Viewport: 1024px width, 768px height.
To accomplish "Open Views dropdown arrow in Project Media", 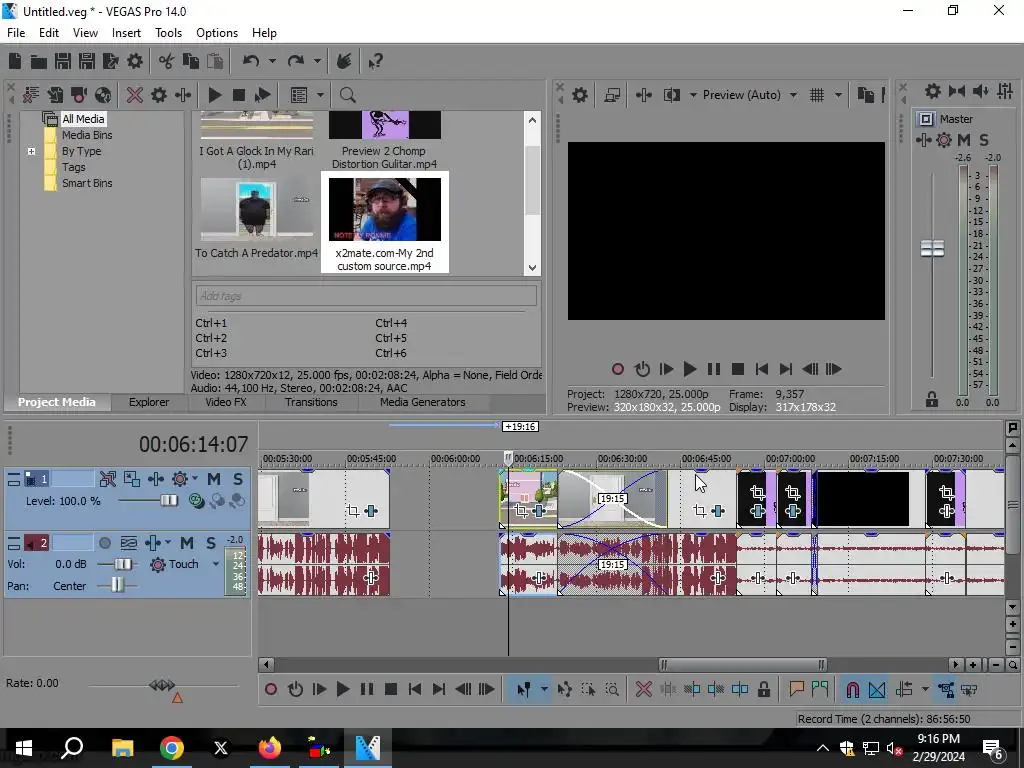I will pos(320,95).
